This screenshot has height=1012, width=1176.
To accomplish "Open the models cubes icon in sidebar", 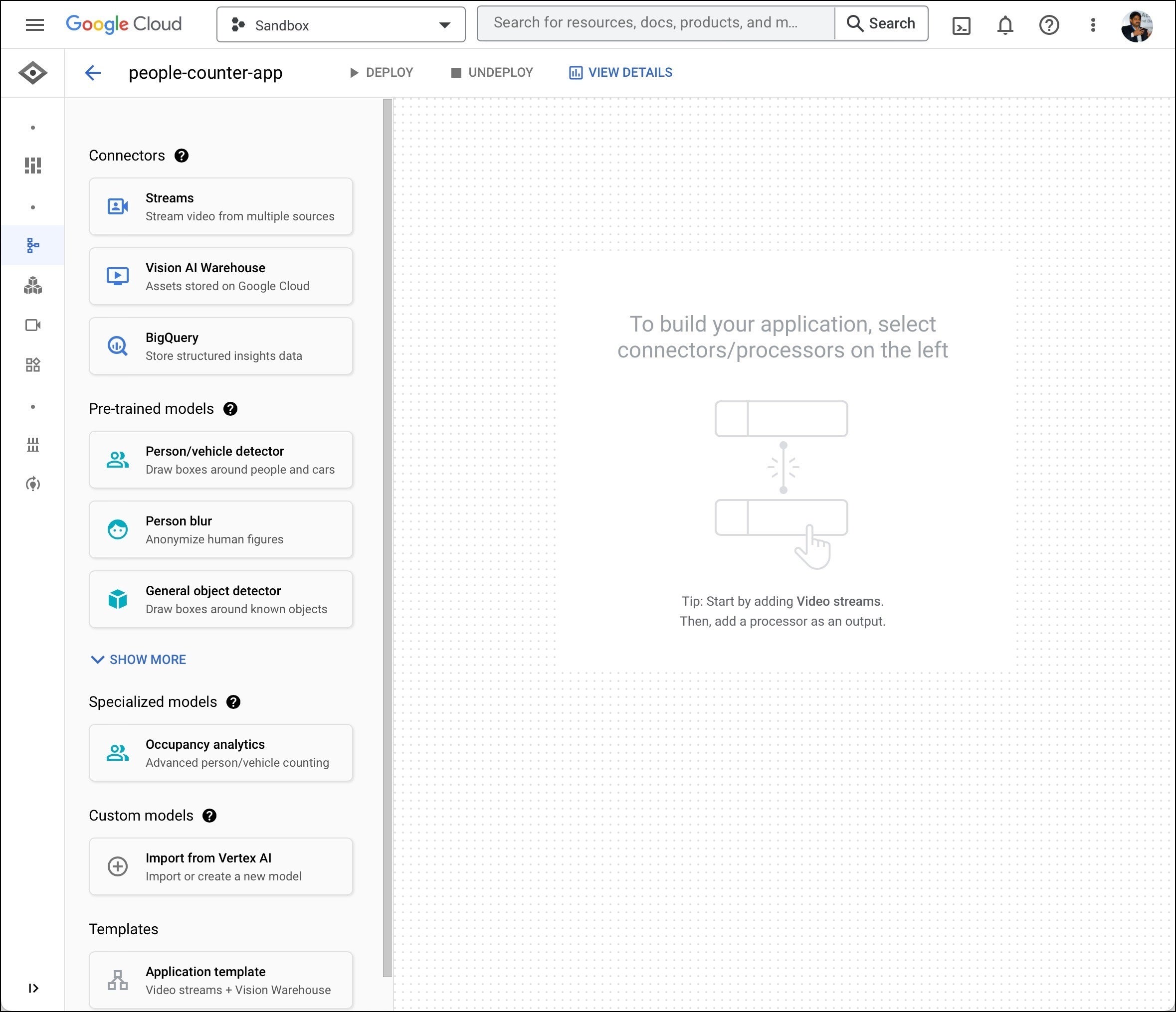I will (x=33, y=285).
